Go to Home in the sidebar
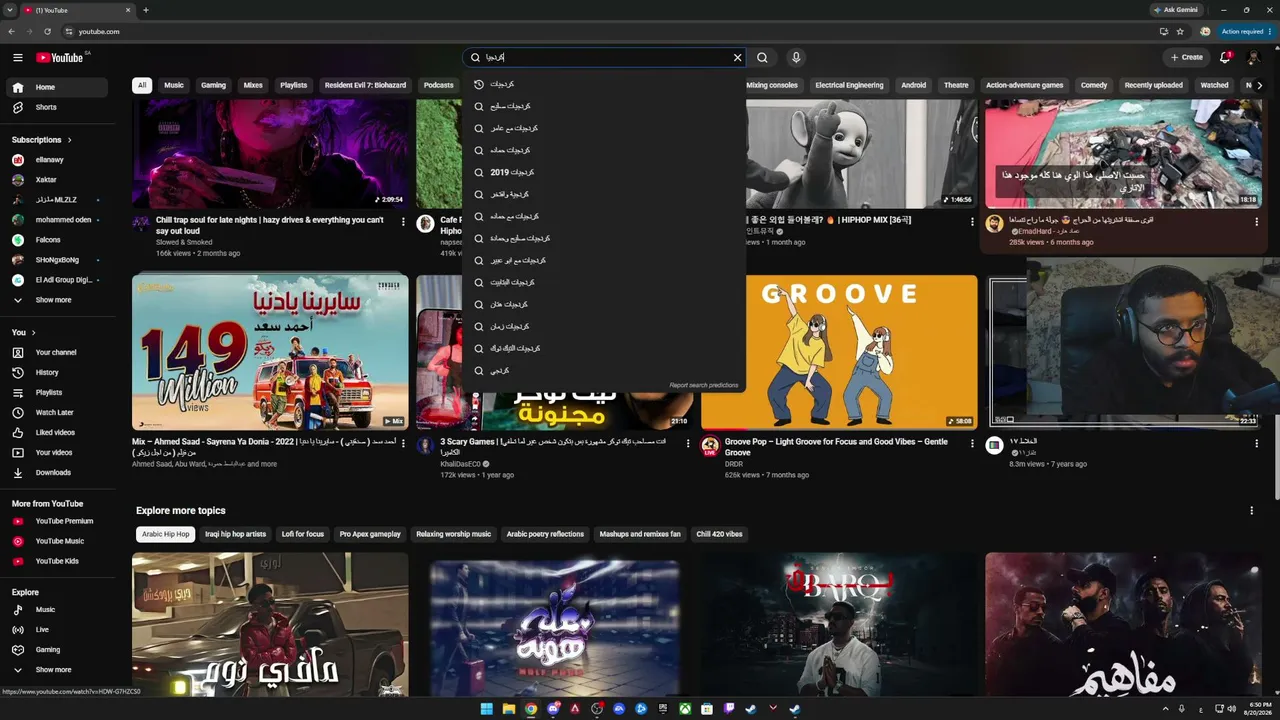The width and height of the screenshot is (1280, 720). [x=59, y=87]
